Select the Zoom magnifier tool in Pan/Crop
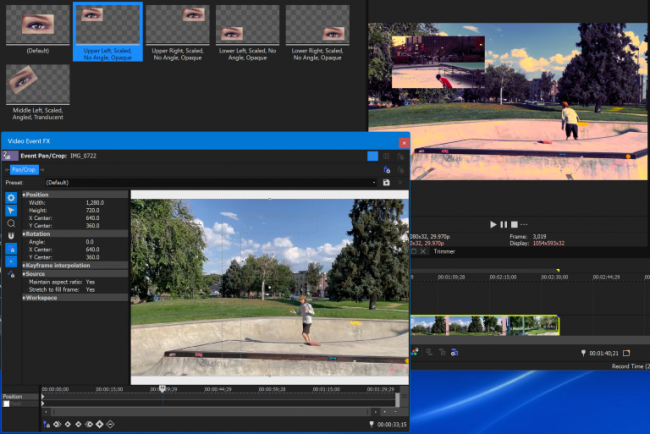This screenshot has width=650, height=434. click(x=11, y=223)
